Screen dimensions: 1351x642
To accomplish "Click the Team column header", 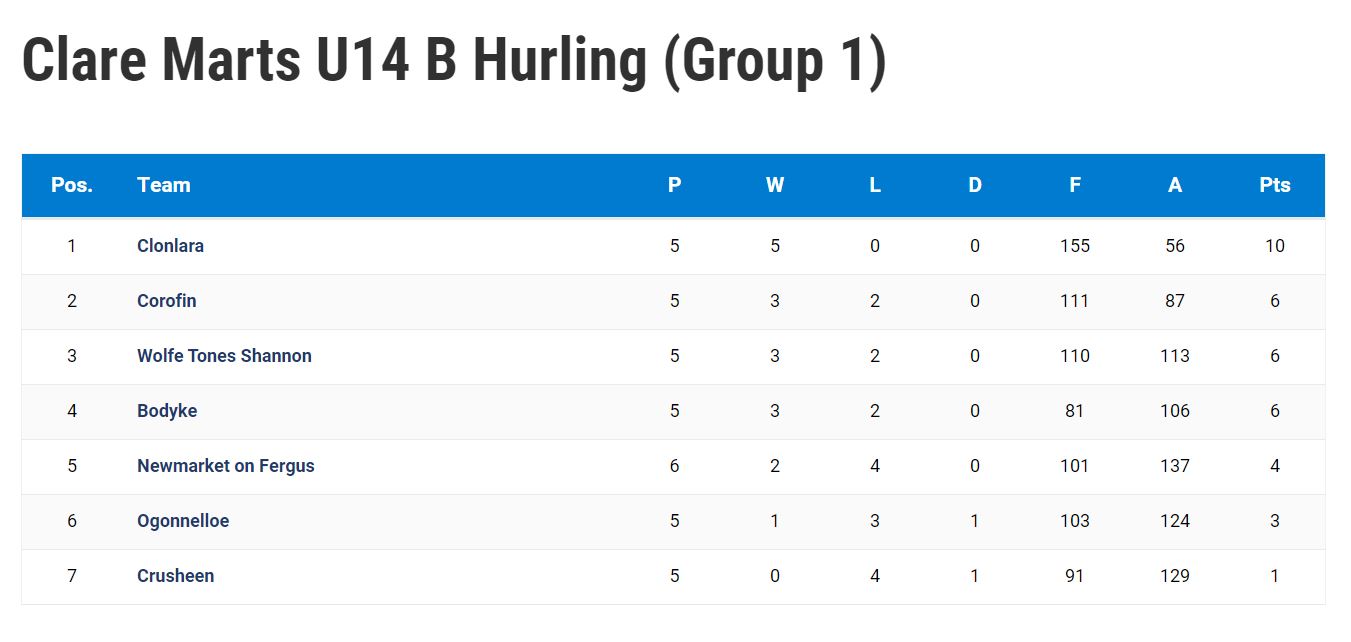I will tap(164, 185).
